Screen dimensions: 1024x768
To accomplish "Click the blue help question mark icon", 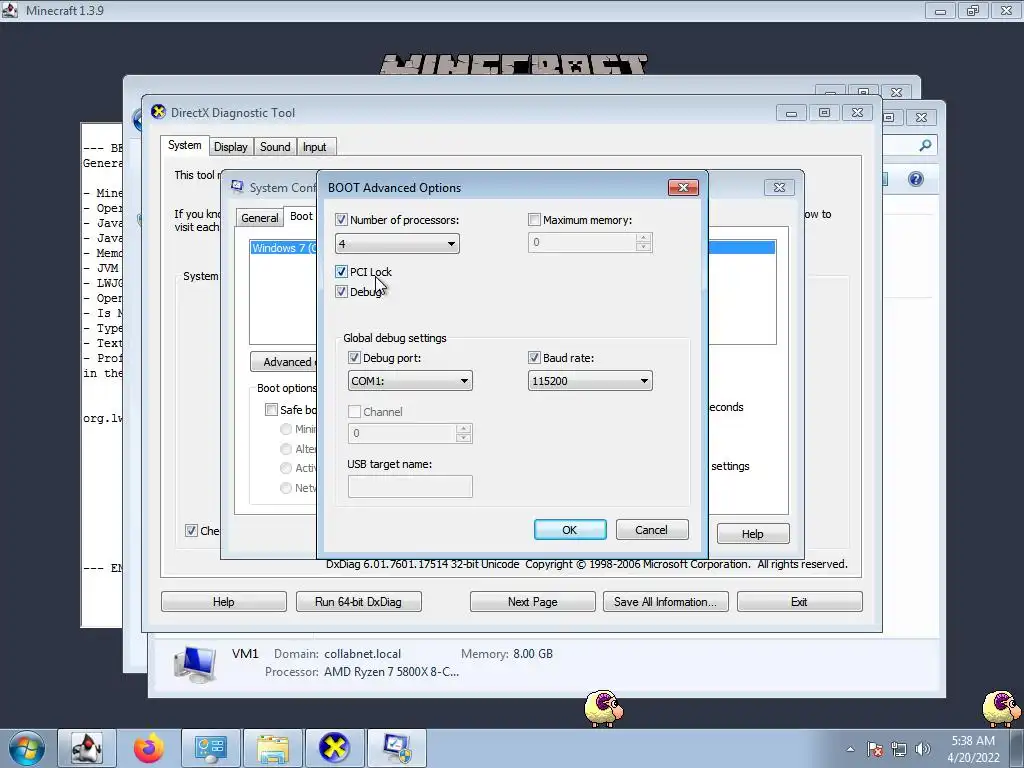I will pos(916,179).
